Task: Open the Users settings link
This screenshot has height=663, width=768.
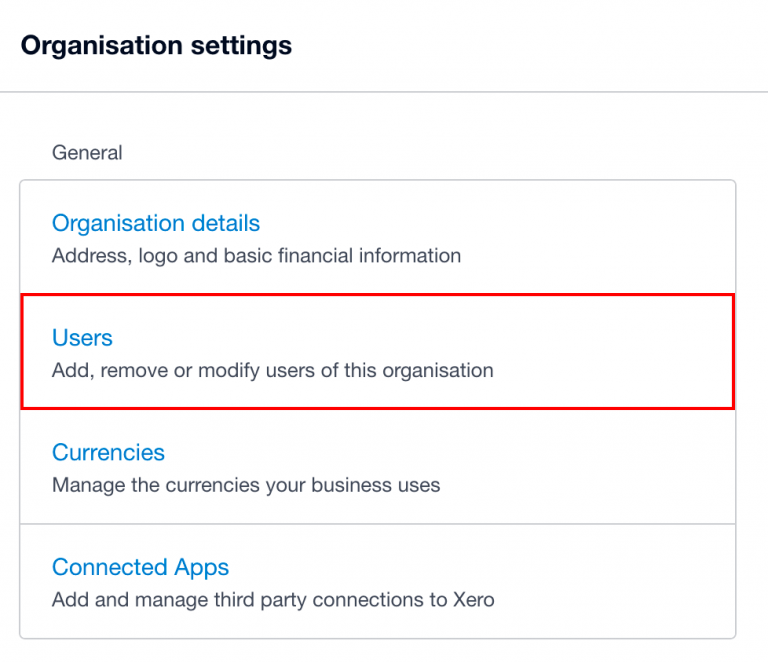Action: coord(82,338)
